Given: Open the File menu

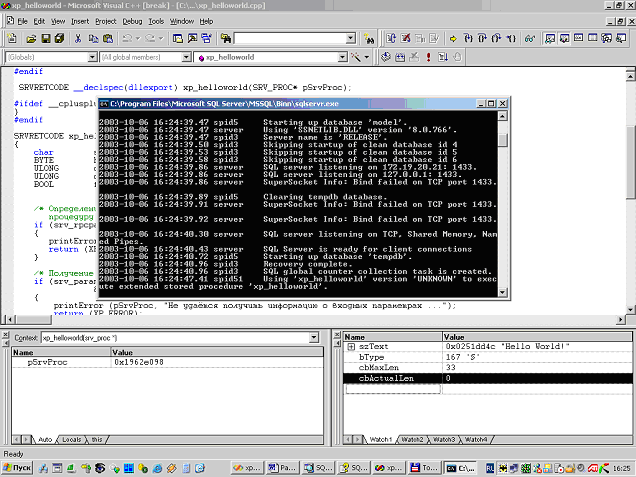Looking at the screenshot, I should (x=23, y=21).
